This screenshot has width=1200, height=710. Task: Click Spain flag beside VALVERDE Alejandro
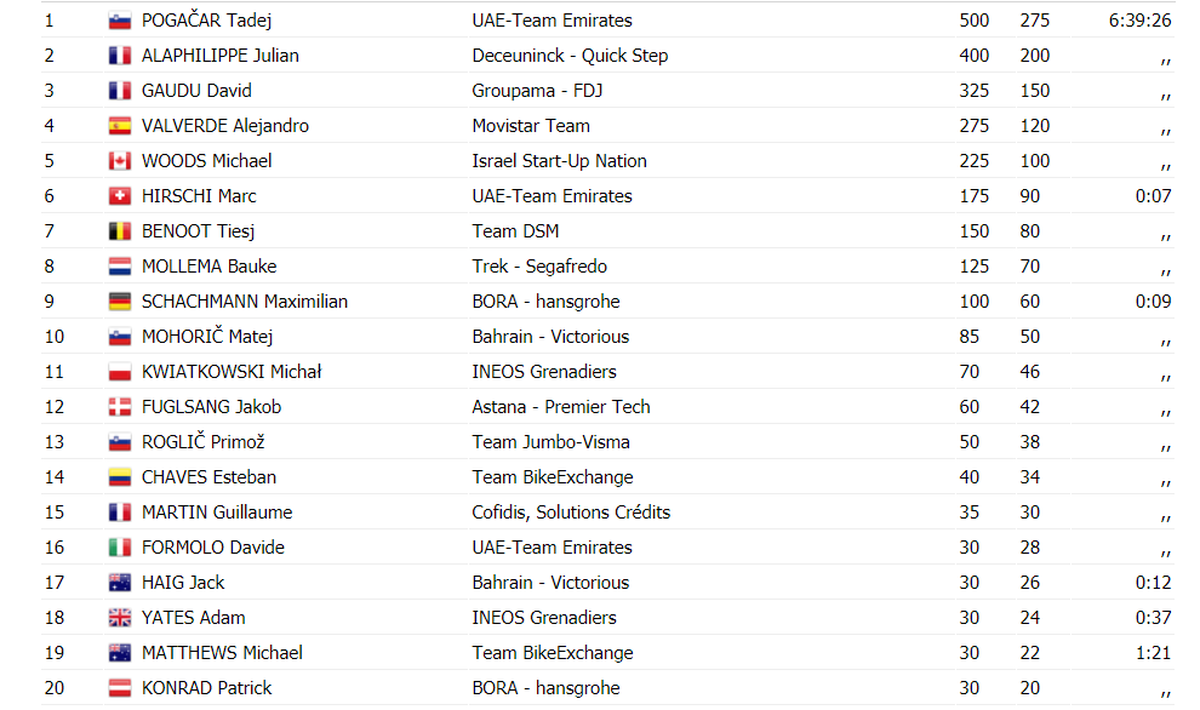pyautogui.click(x=120, y=126)
